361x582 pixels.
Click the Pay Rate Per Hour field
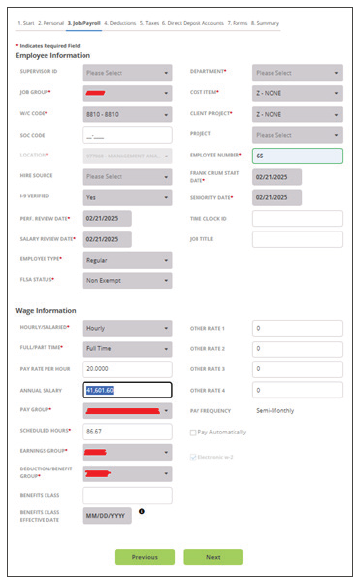(x=127, y=369)
